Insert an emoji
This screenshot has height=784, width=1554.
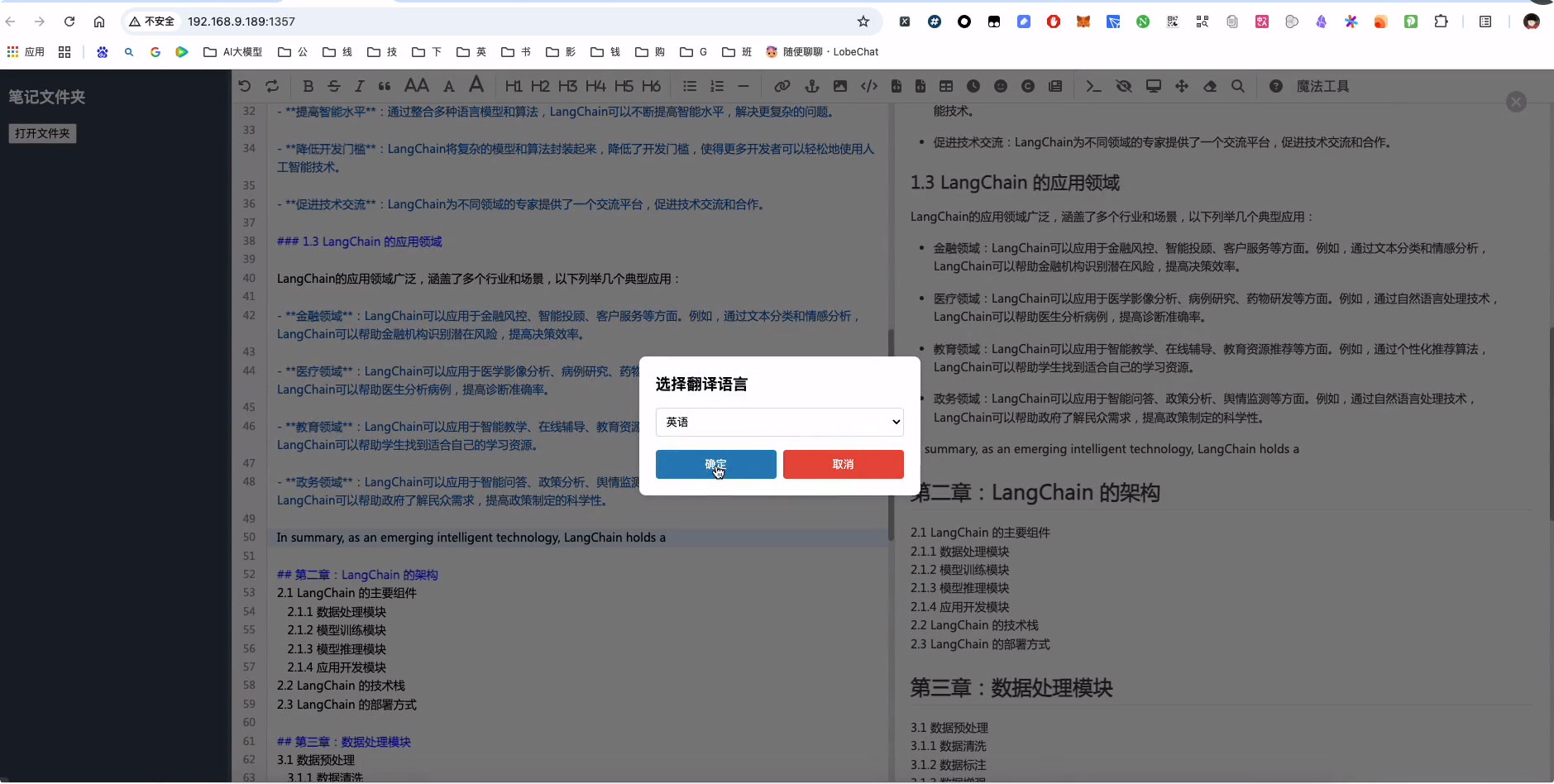click(1001, 86)
